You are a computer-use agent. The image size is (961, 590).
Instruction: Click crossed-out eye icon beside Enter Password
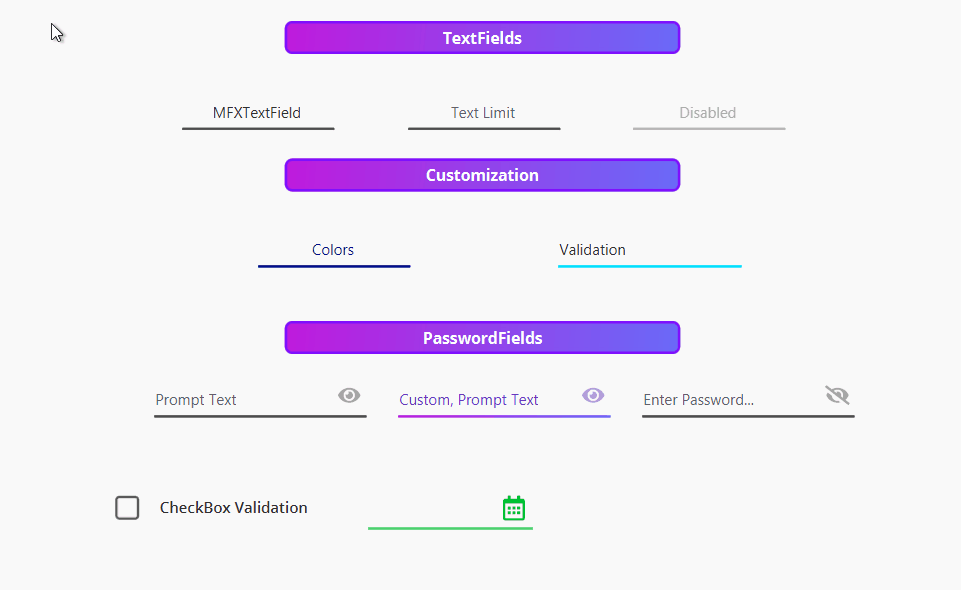[837, 395]
